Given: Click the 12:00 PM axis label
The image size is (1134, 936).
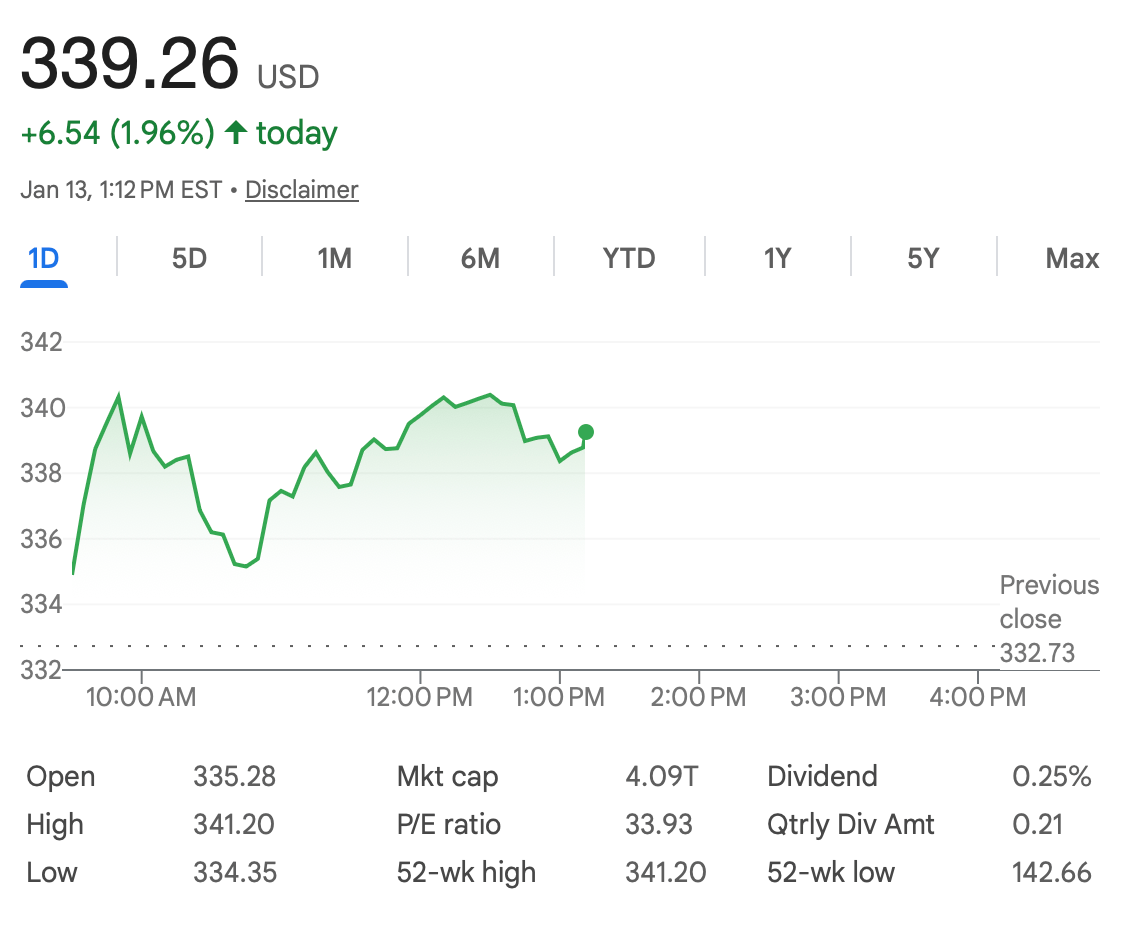Looking at the screenshot, I should coord(420,697).
